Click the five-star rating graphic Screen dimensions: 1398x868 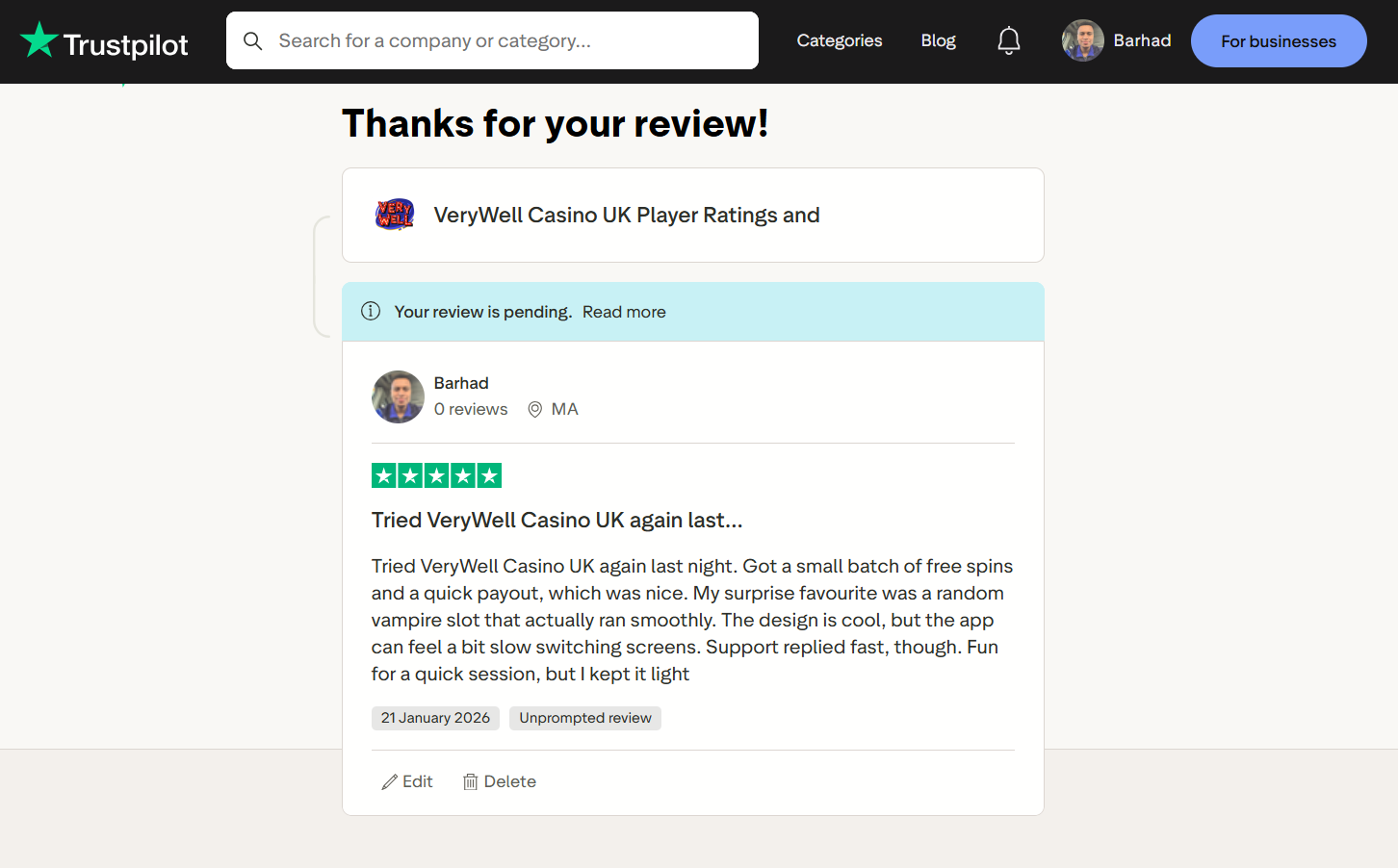point(436,475)
